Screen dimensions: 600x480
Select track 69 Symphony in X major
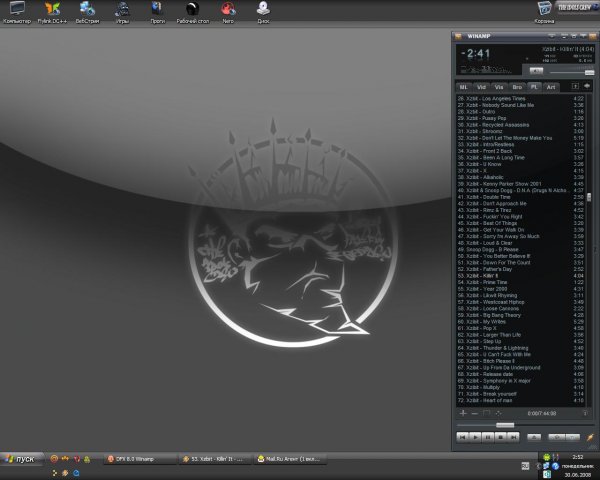(521, 380)
